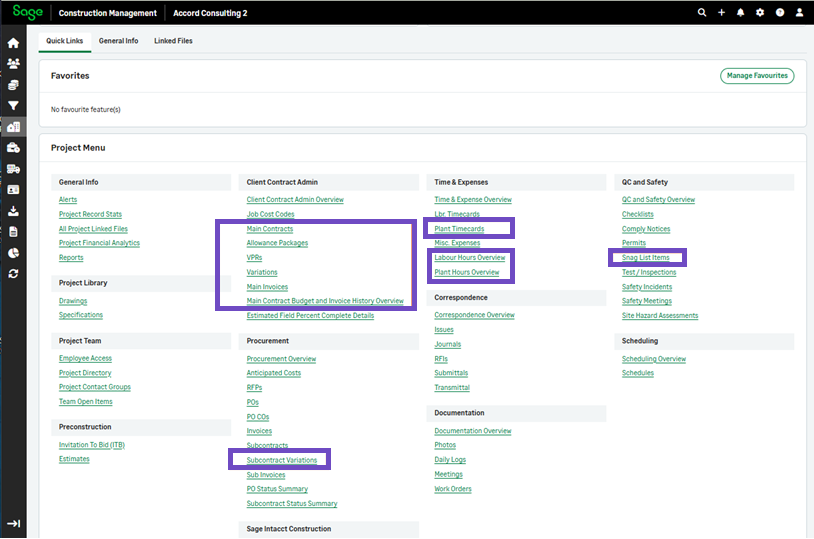
Task: Open the Subcontract Variations link
Action: click(x=282, y=461)
